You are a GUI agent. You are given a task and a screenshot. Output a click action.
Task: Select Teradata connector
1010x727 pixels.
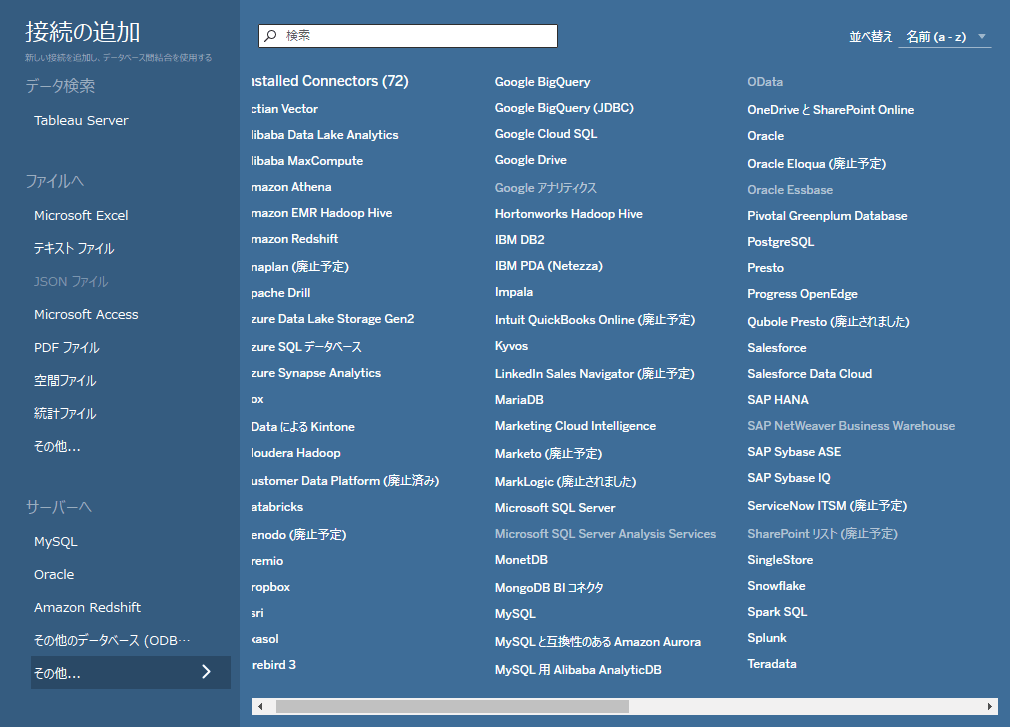click(x=772, y=664)
